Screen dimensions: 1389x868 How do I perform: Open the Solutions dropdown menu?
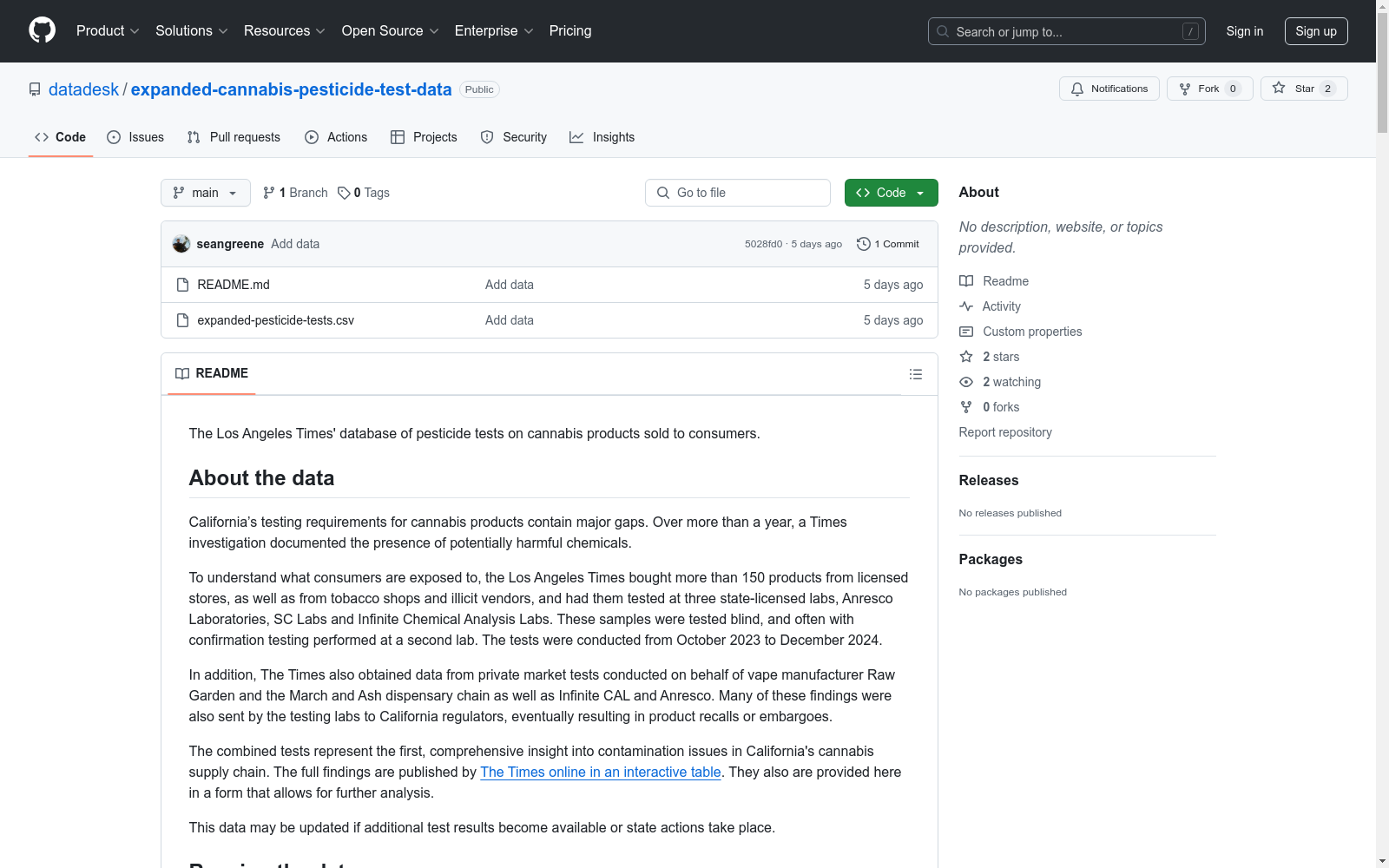click(191, 31)
